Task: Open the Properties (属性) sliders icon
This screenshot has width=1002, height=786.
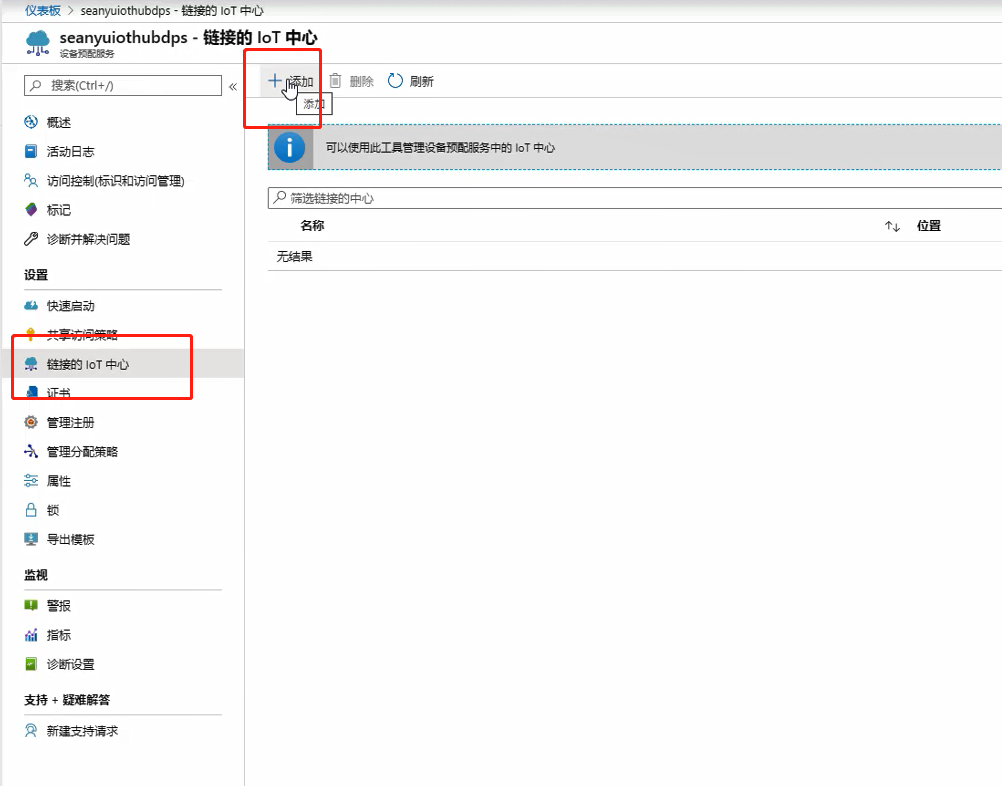Action: (31, 481)
